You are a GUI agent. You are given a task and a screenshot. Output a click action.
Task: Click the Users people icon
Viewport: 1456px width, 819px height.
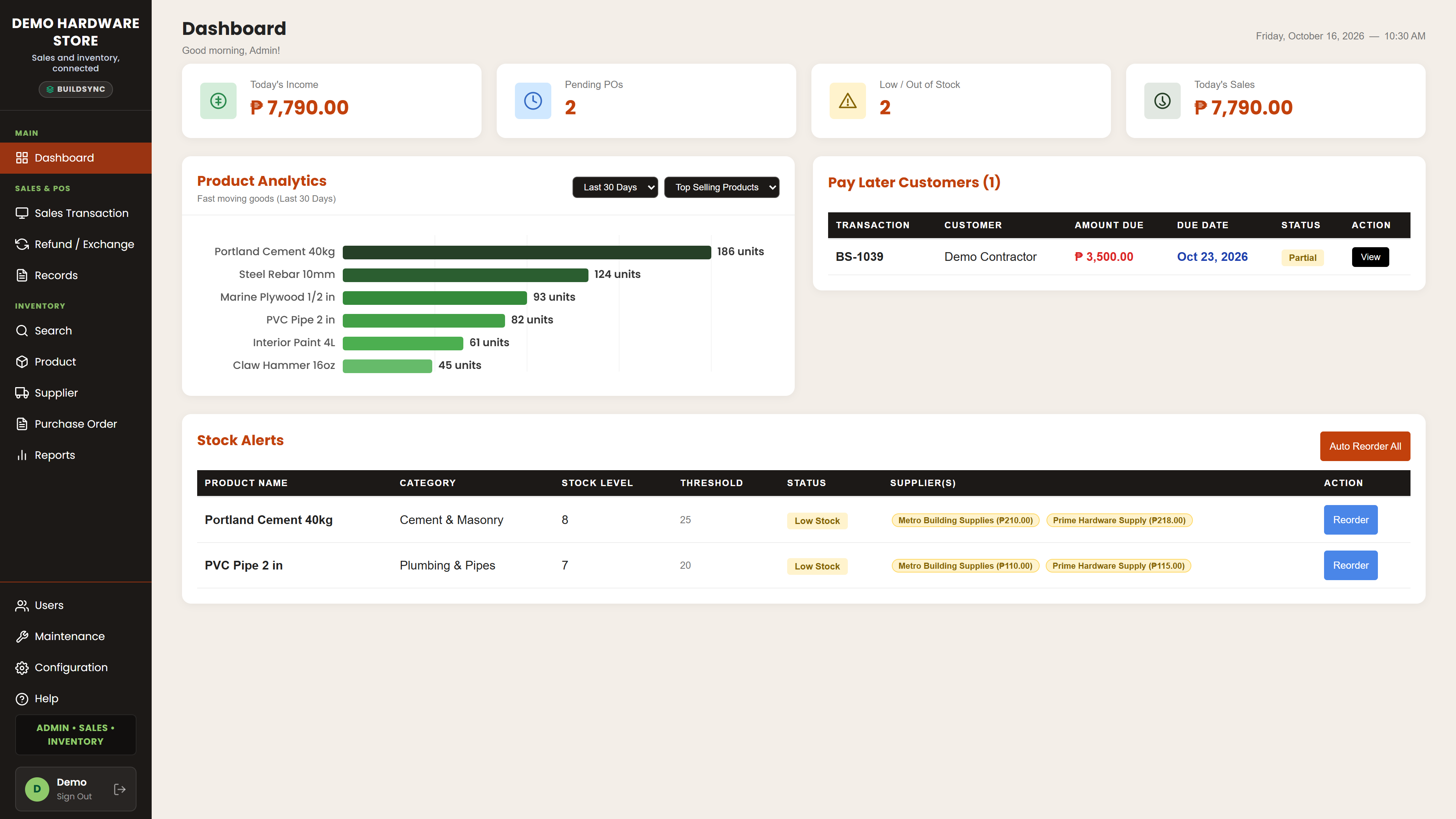[x=22, y=606]
